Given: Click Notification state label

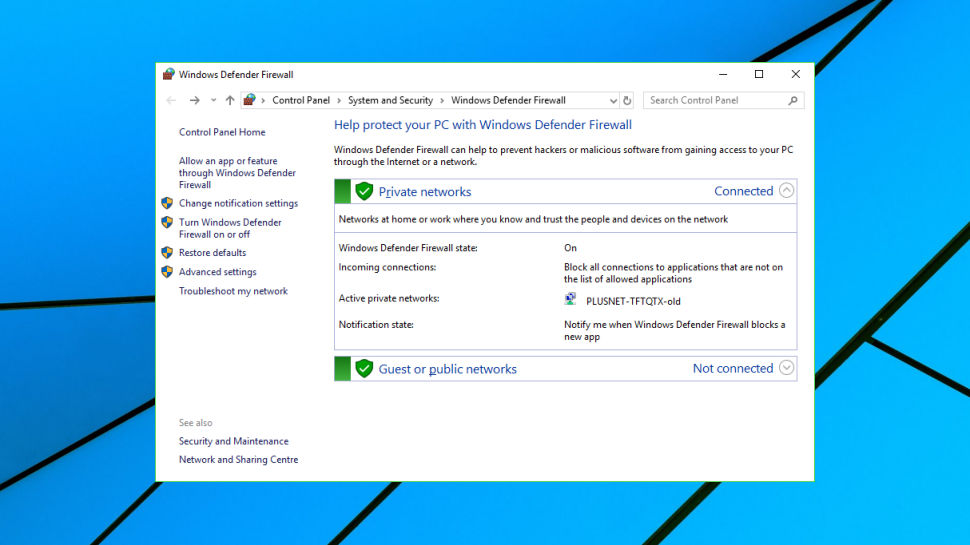Looking at the screenshot, I should (x=376, y=325).
